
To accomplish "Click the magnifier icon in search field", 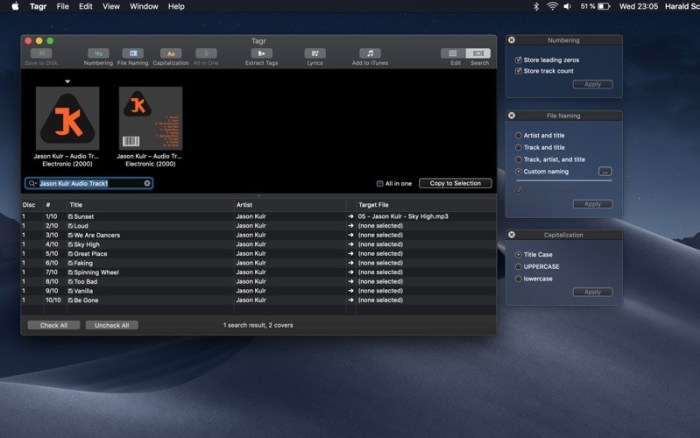I will click(x=32, y=184).
